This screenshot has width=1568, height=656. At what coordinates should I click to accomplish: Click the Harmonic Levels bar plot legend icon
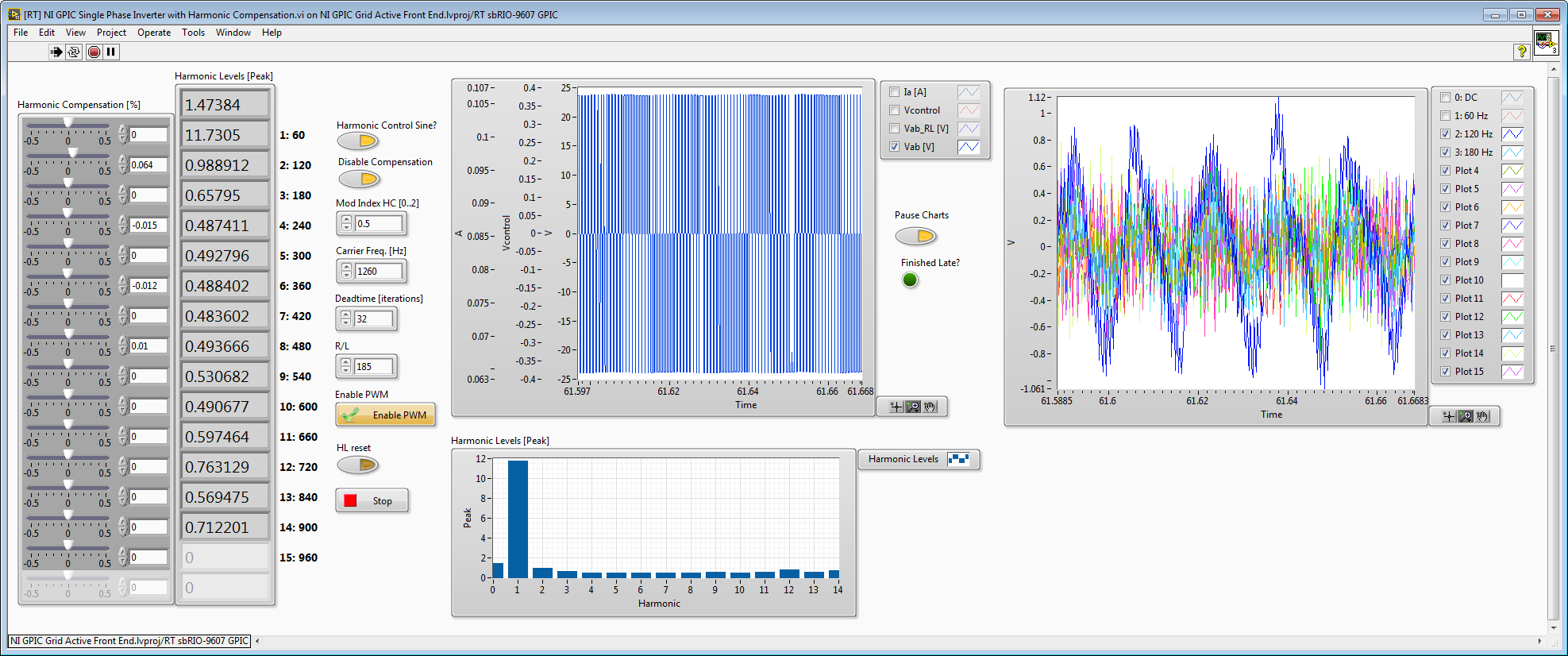(x=959, y=459)
